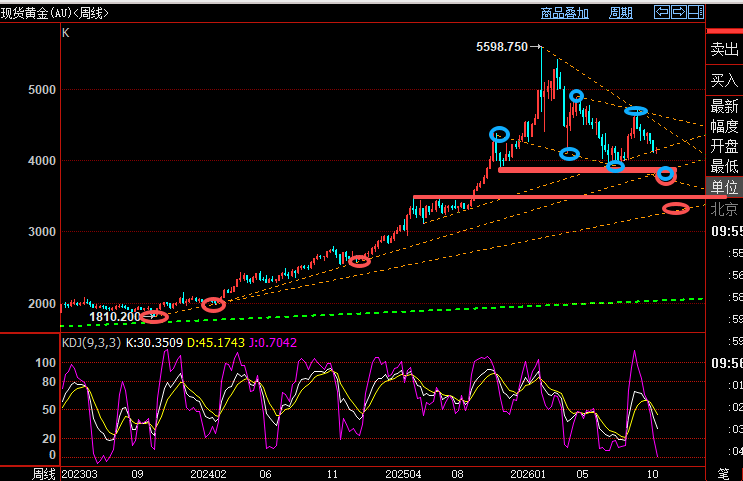743x481 pixels.
Task: Select the J:0.7042 indicator value
Action: point(272,343)
